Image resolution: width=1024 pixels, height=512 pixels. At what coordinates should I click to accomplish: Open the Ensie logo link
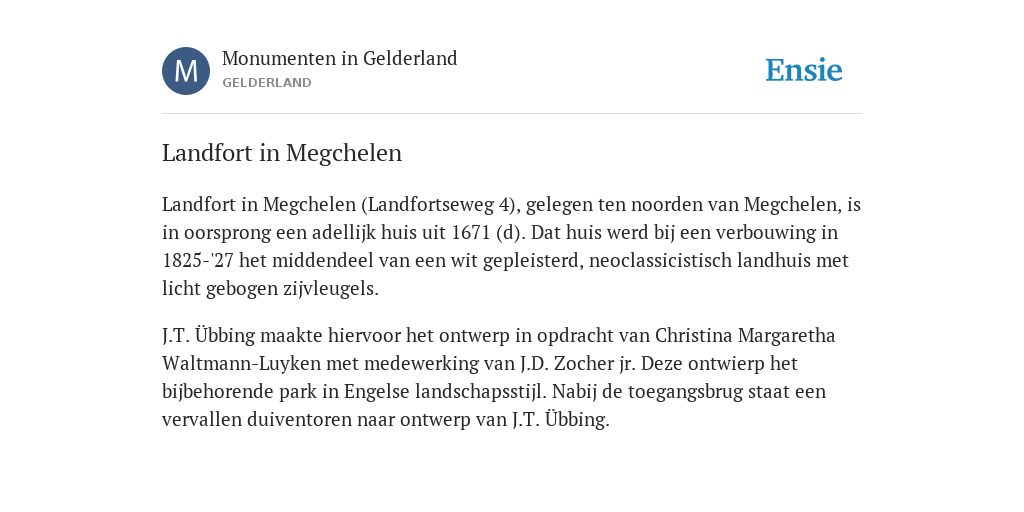pyautogui.click(x=804, y=70)
